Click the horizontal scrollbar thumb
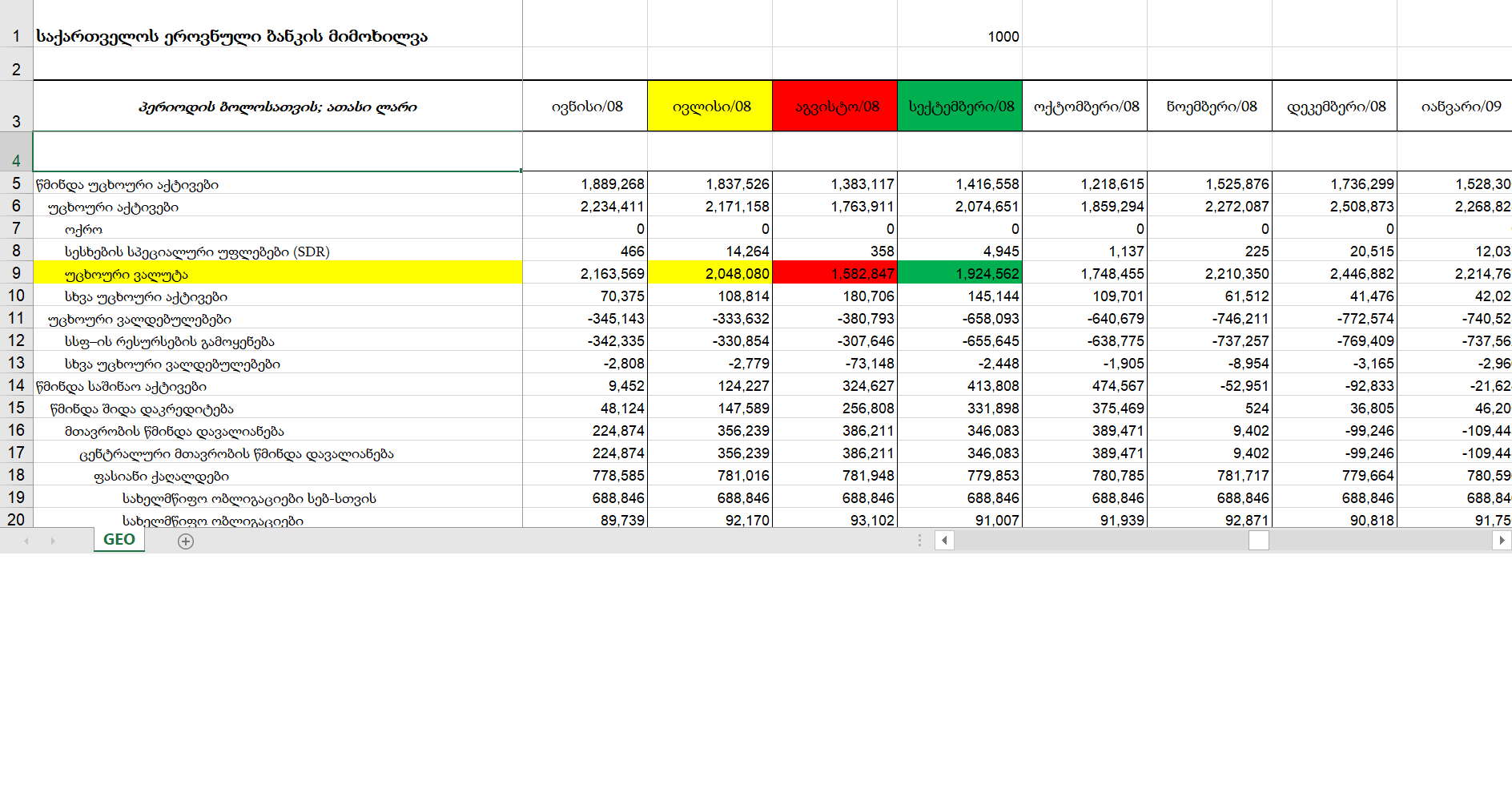 [x=1258, y=541]
